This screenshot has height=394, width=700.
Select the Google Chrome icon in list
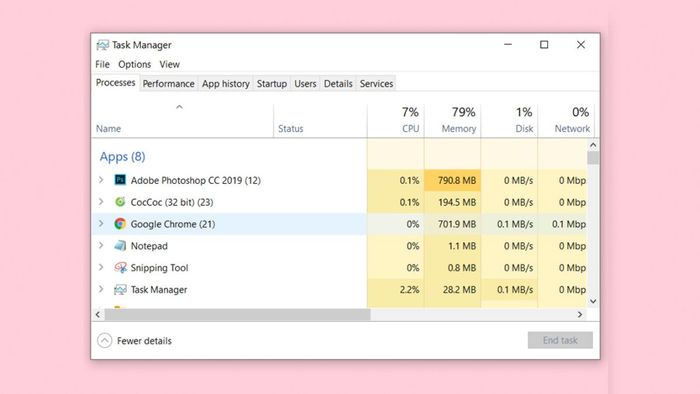tap(120, 224)
